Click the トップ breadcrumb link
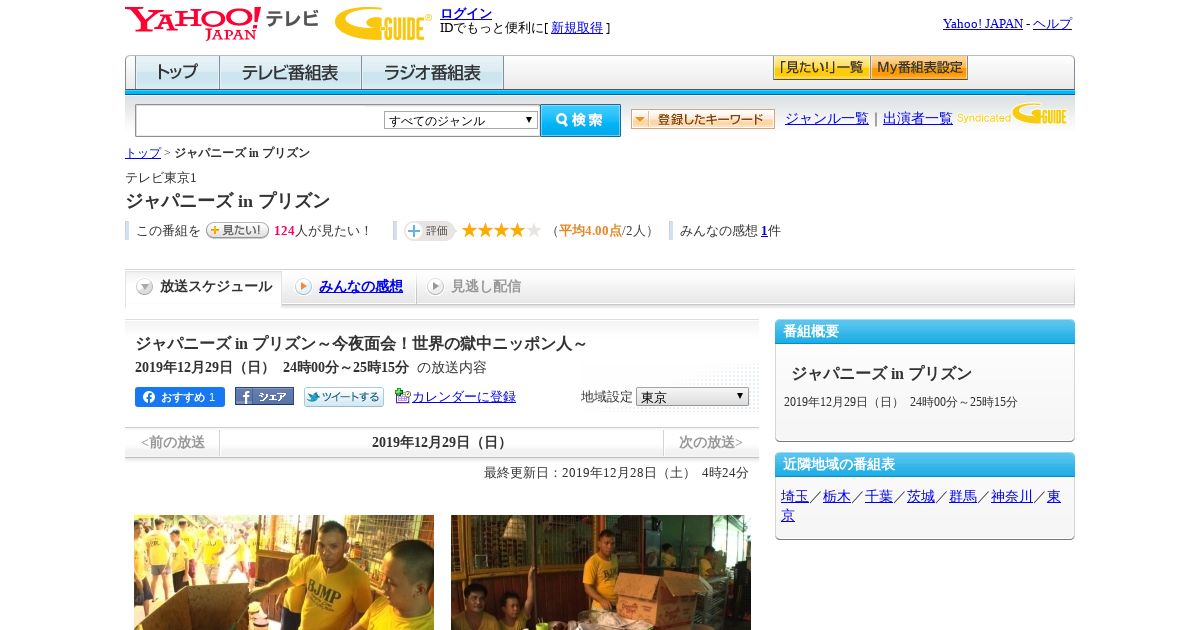1200x630 pixels. pyautogui.click(x=143, y=153)
